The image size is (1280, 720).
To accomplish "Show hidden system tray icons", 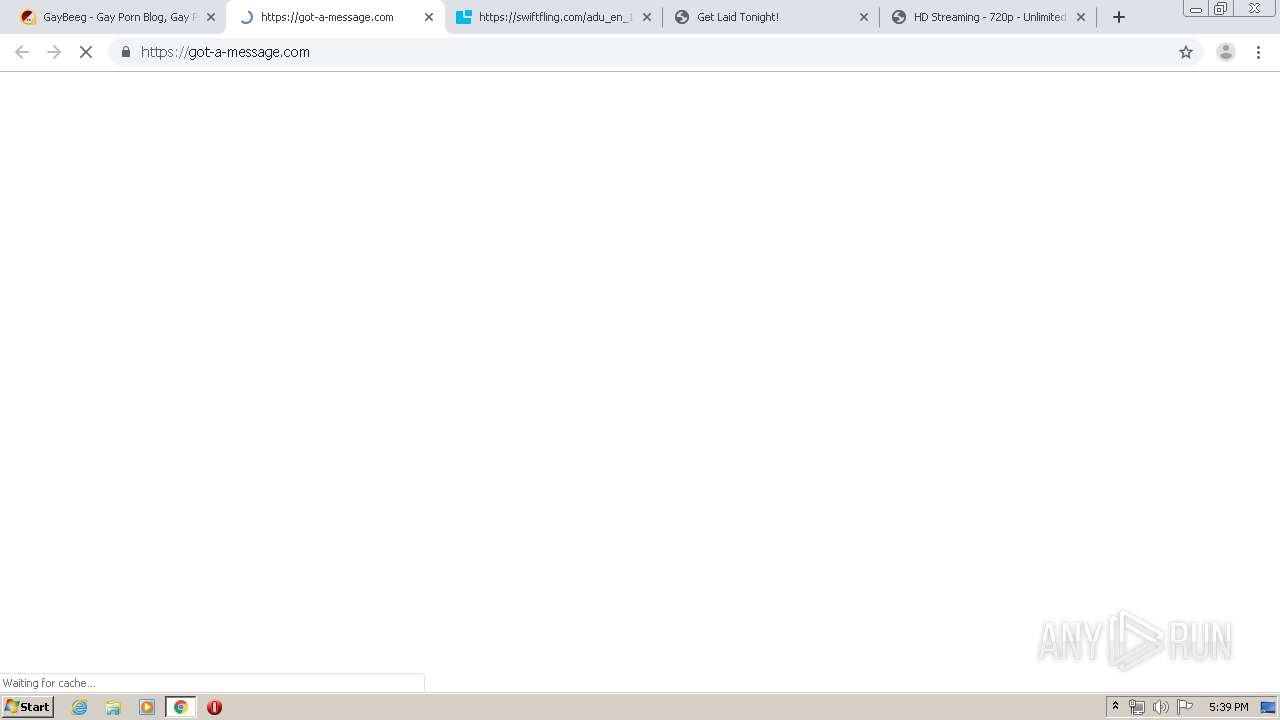I will coord(1115,707).
